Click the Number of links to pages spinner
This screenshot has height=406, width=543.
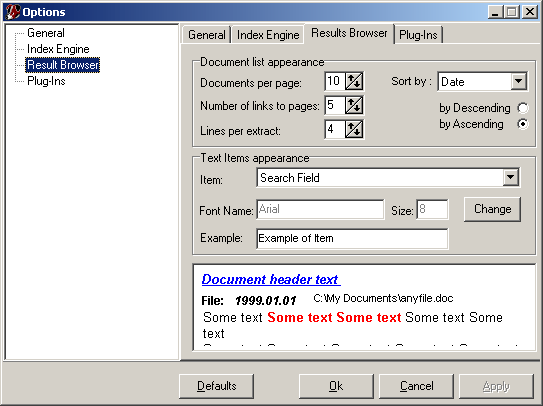pyautogui.click(x=354, y=105)
